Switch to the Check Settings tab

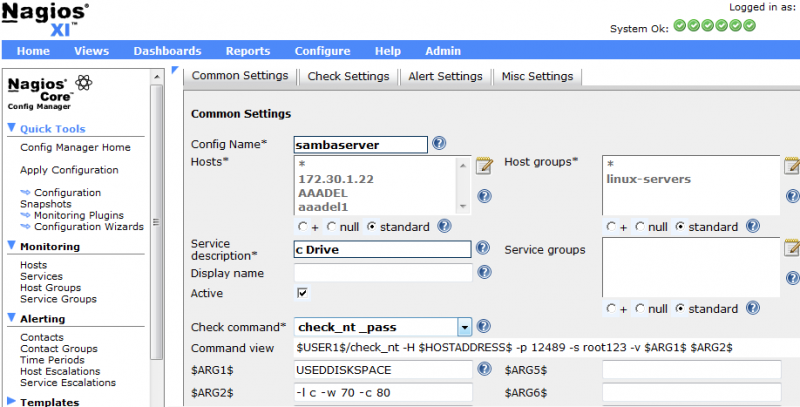(x=348, y=77)
